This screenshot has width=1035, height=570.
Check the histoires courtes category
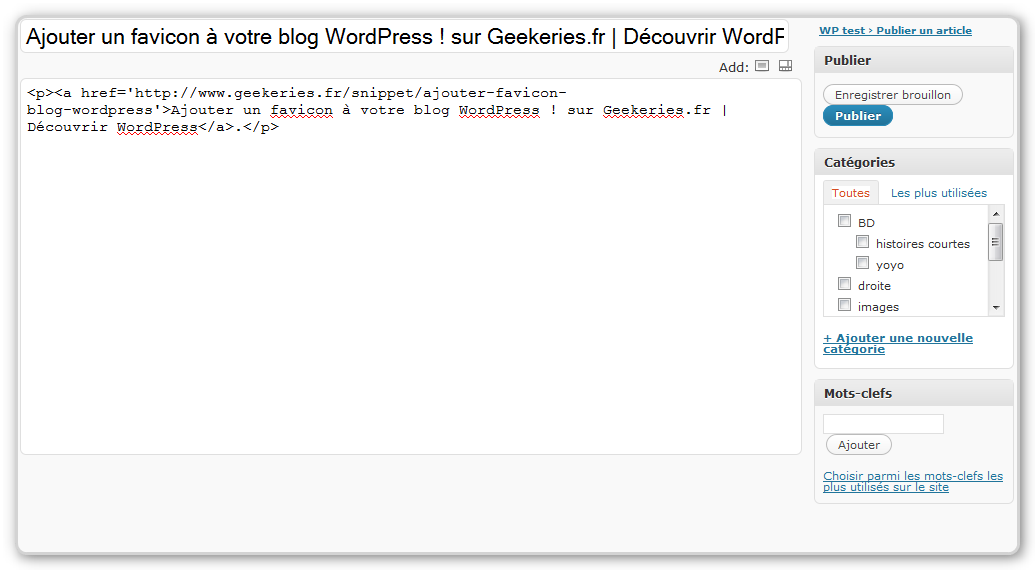coord(862,241)
